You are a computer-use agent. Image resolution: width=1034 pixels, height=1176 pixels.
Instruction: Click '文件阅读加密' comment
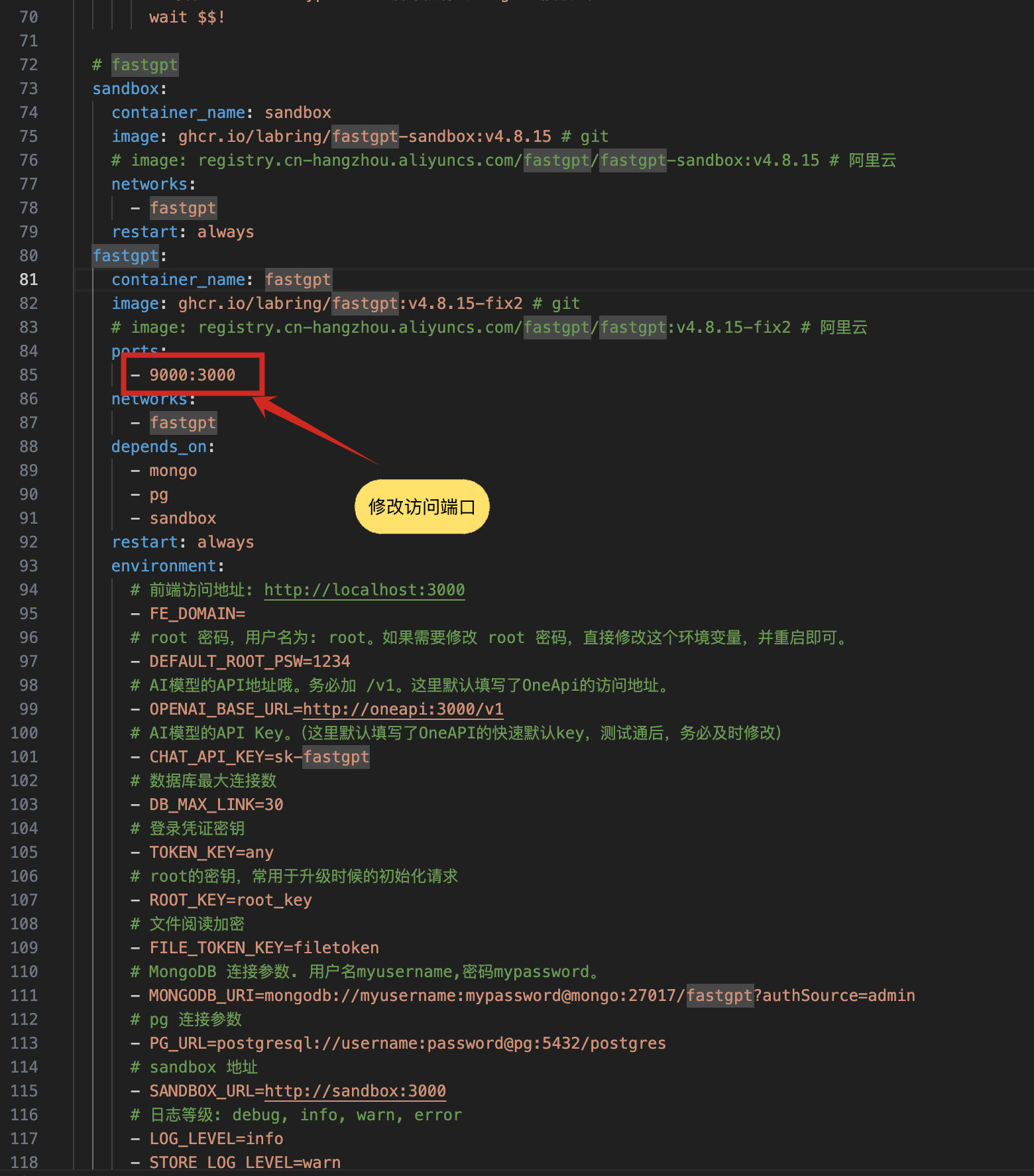pos(197,924)
